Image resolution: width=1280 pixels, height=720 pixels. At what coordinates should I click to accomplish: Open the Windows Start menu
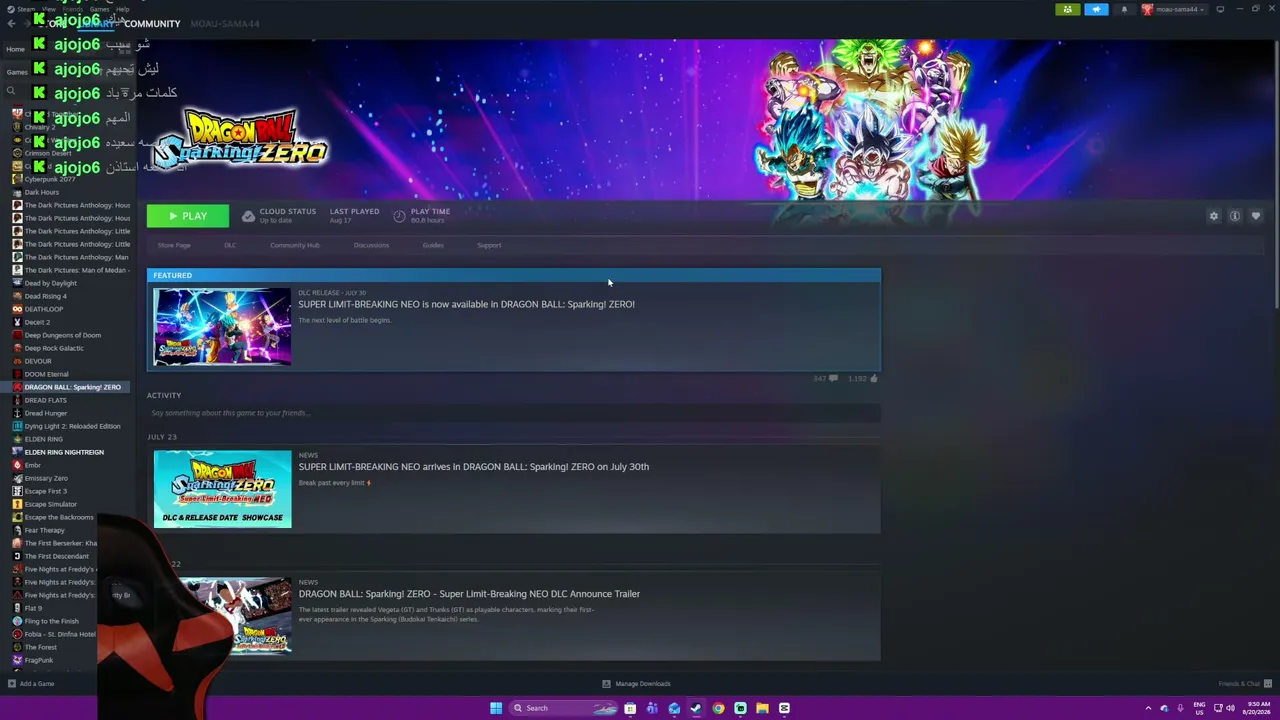point(496,708)
